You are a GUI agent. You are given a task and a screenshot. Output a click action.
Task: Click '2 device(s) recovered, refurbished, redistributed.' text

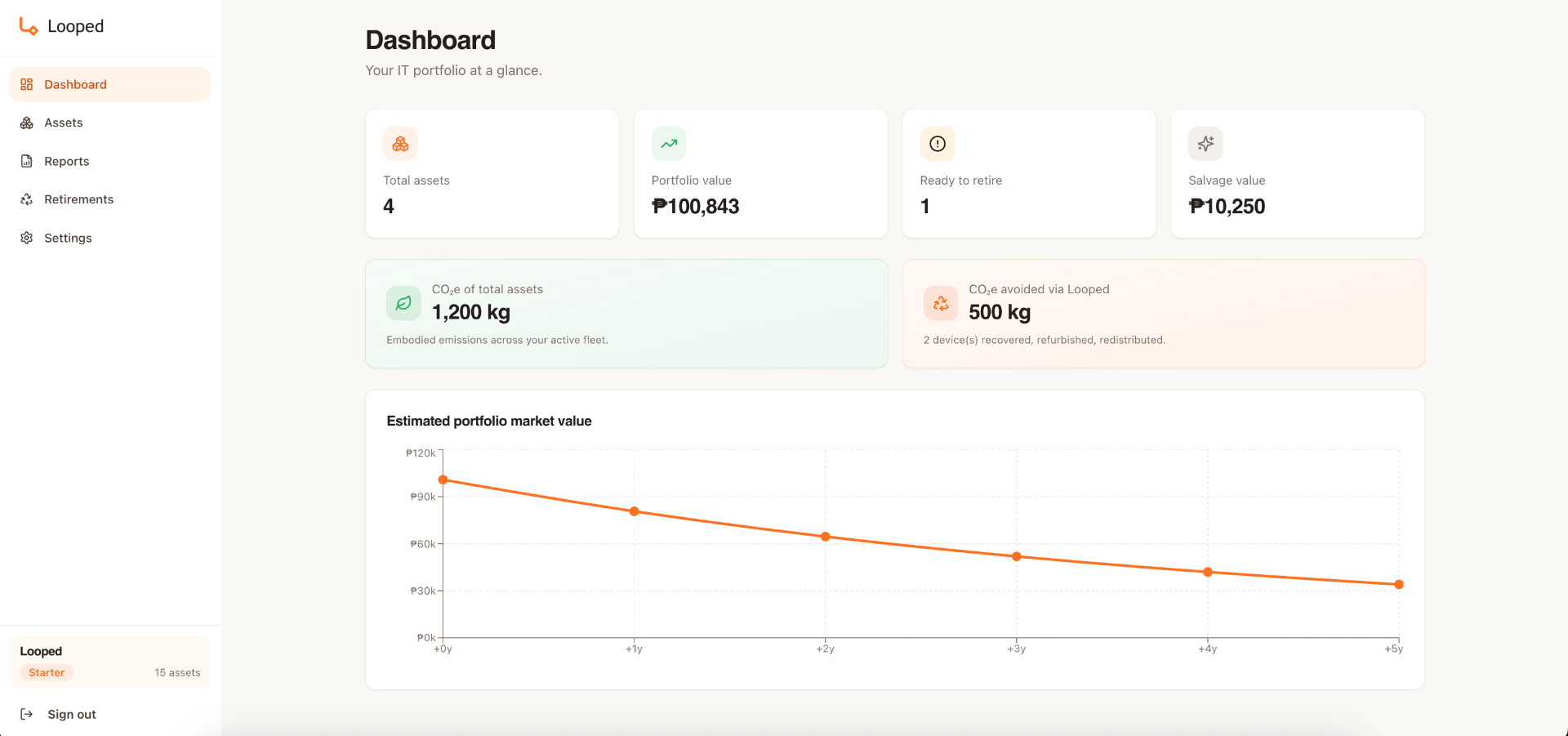pos(1045,340)
